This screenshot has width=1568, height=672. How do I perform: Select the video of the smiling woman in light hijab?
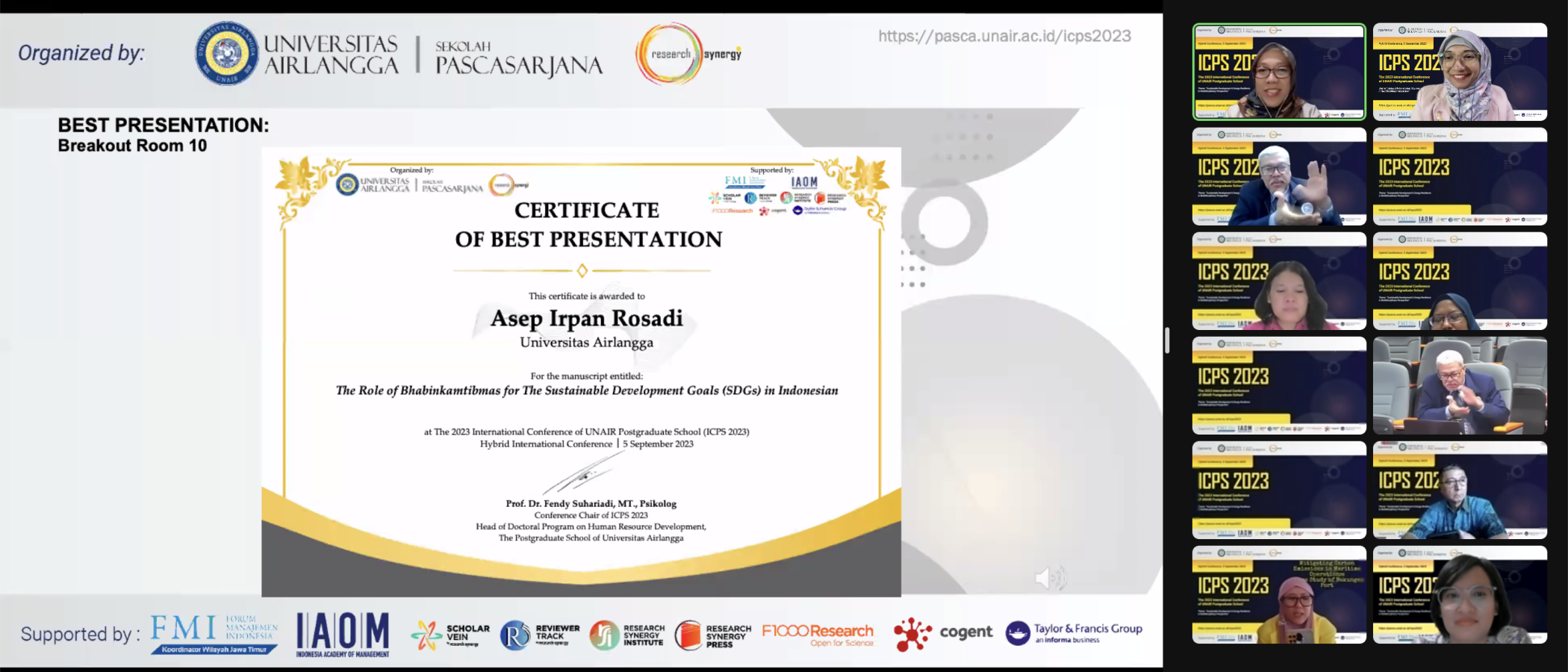[1460, 72]
